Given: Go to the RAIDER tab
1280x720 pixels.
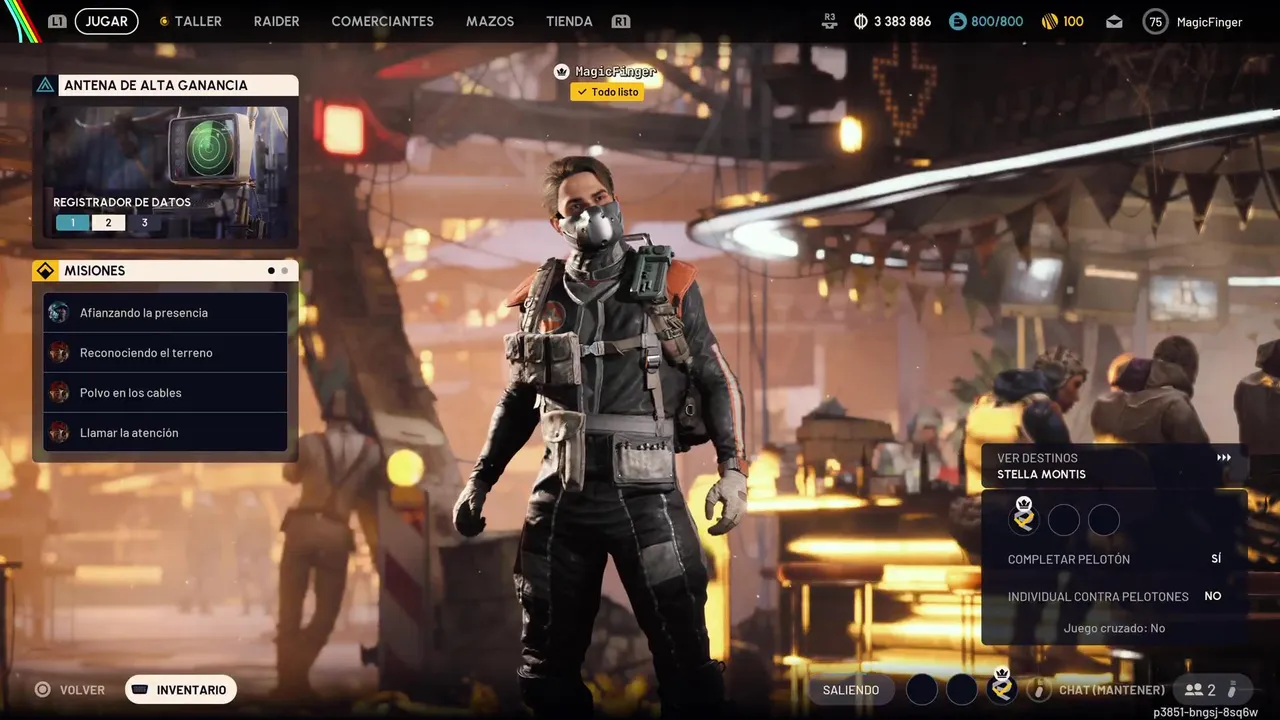Looking at the screenshot, I should click(x=276, y=21).
